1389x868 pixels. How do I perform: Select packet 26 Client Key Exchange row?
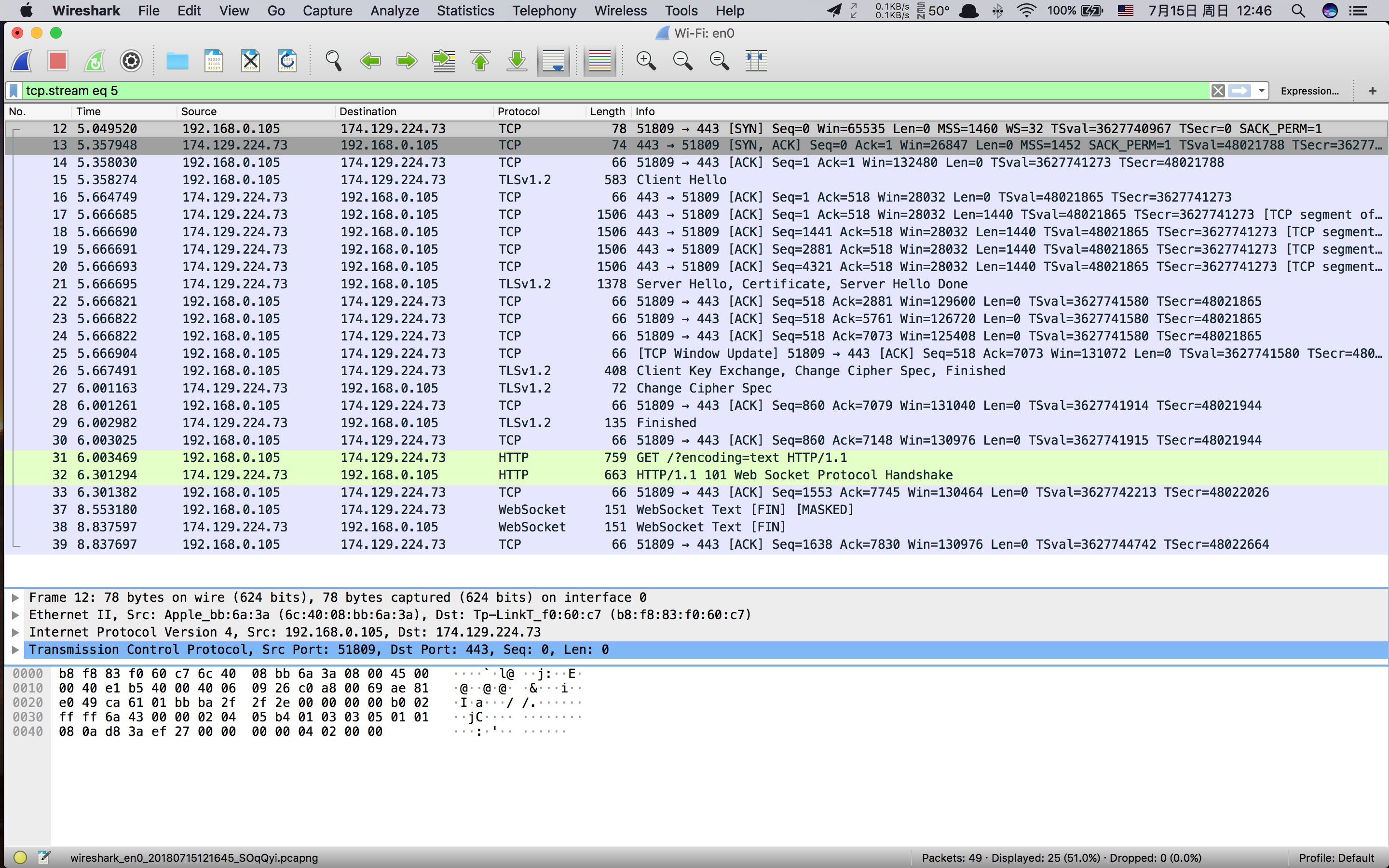coord(695,370)
